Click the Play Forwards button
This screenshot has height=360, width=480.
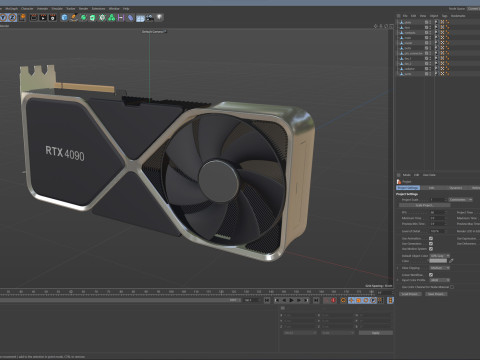click(x=292, y=300)
